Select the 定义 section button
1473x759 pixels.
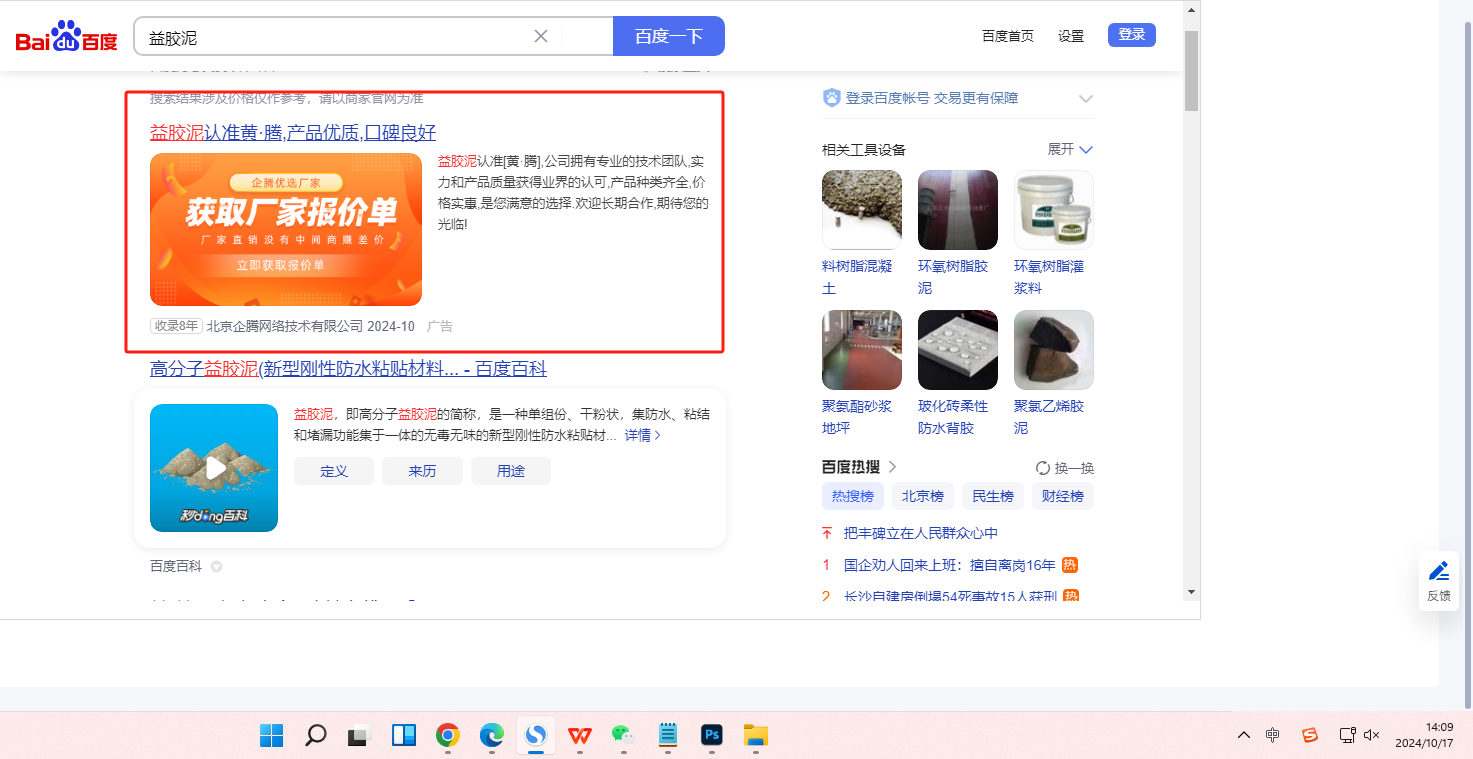pyautogui.click(x=334, y=471)
